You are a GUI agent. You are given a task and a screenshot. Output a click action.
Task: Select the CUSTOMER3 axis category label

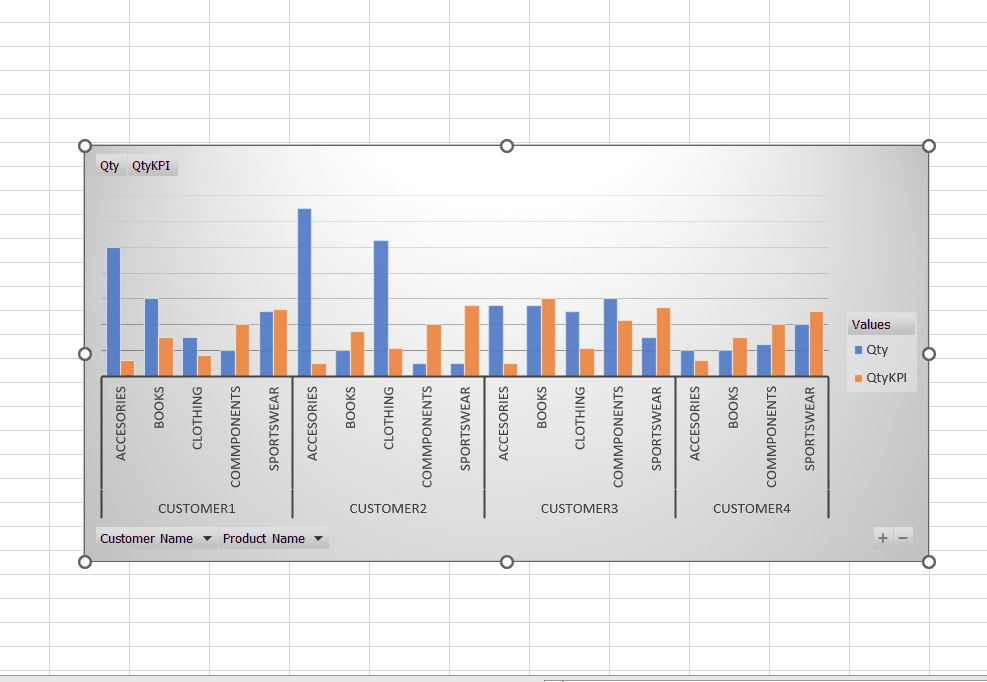click(579, 508)
